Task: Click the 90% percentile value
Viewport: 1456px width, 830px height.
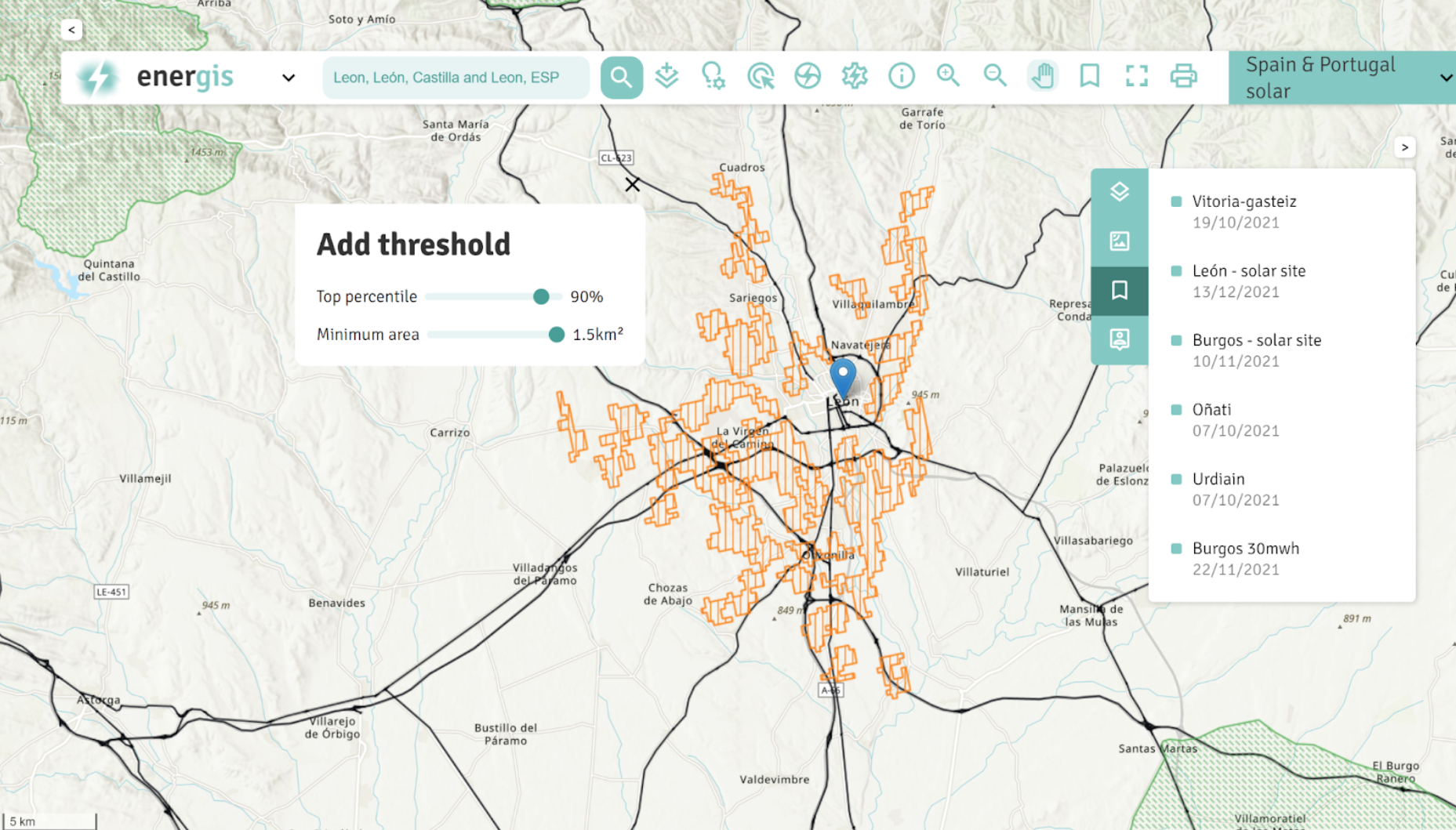Action: point(586,297)
